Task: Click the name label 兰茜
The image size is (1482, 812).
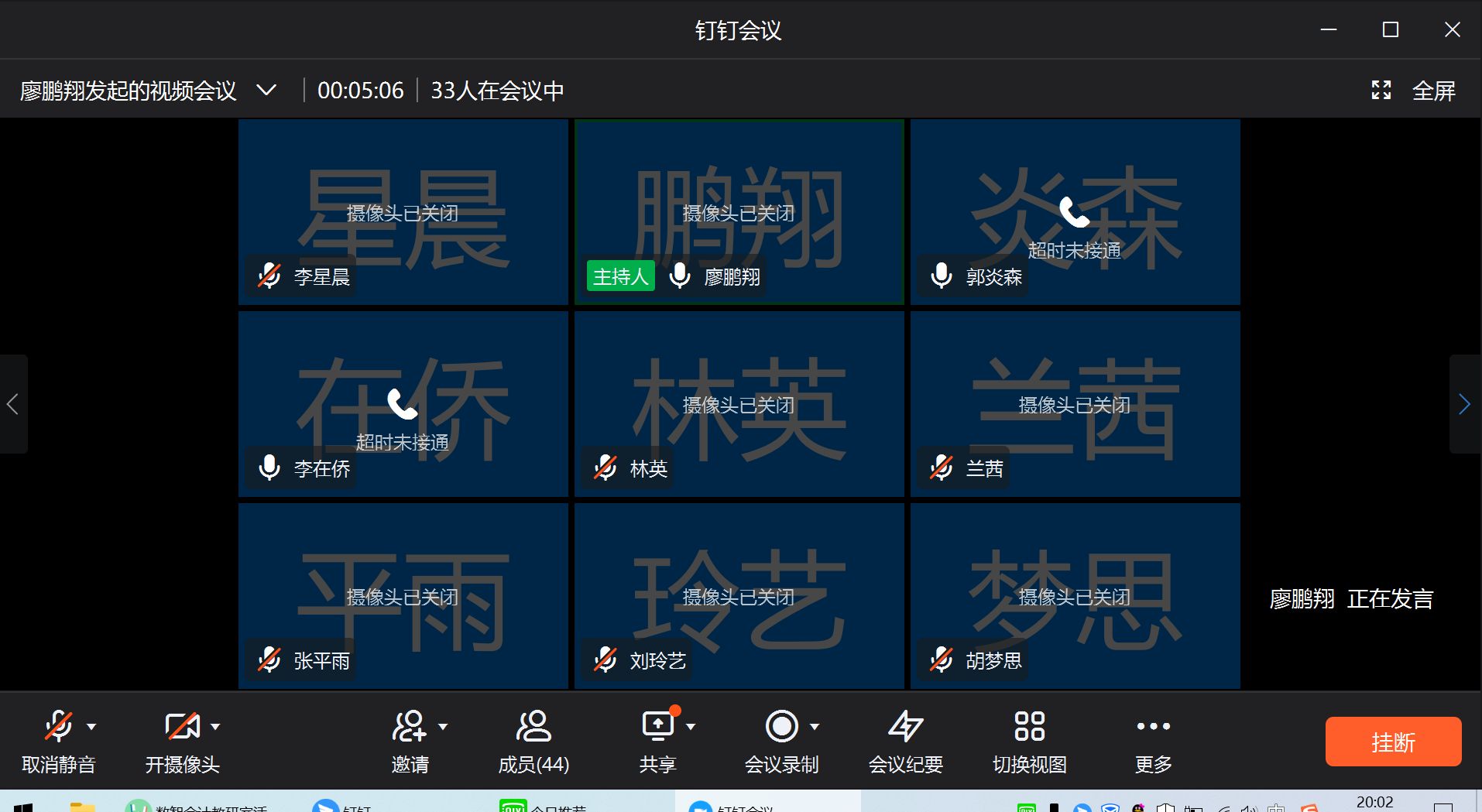Action: [985, 468]
